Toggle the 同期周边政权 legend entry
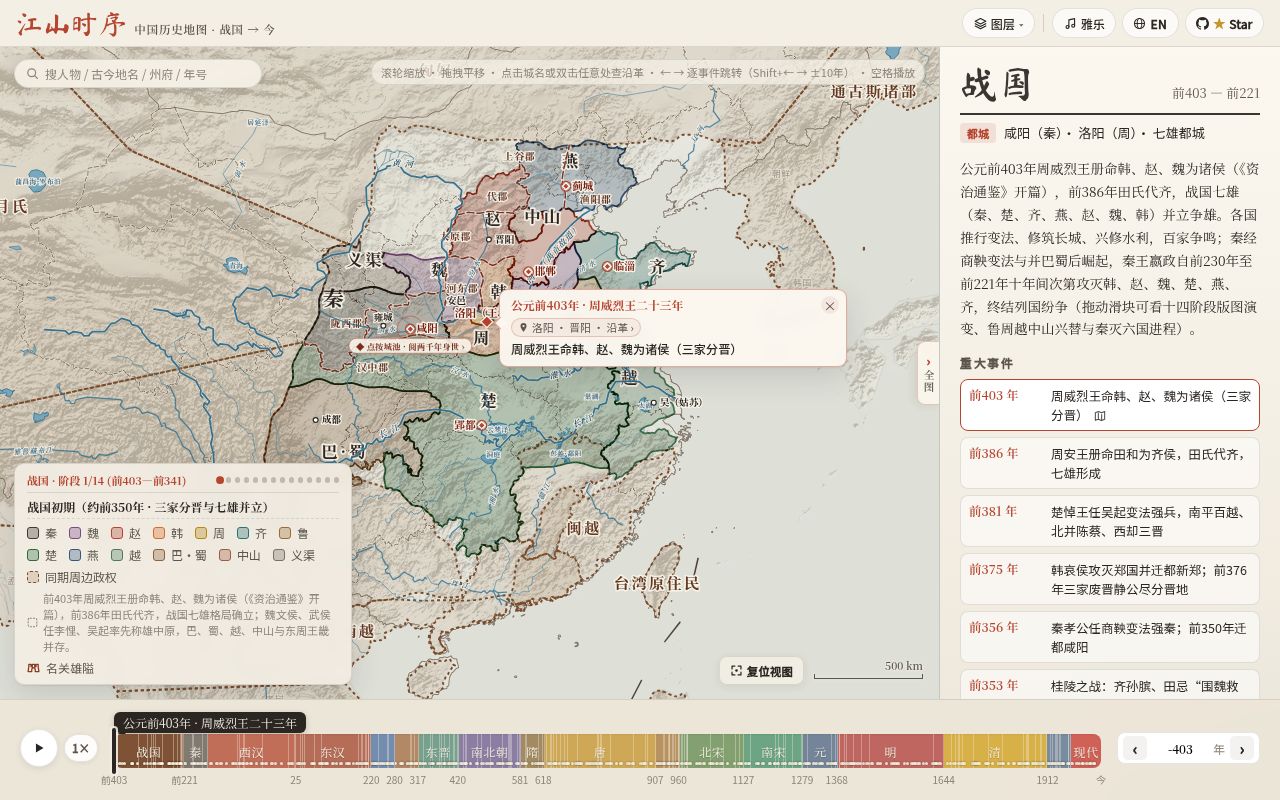Viewport: 1280px width, 800px height. point(72,577)
